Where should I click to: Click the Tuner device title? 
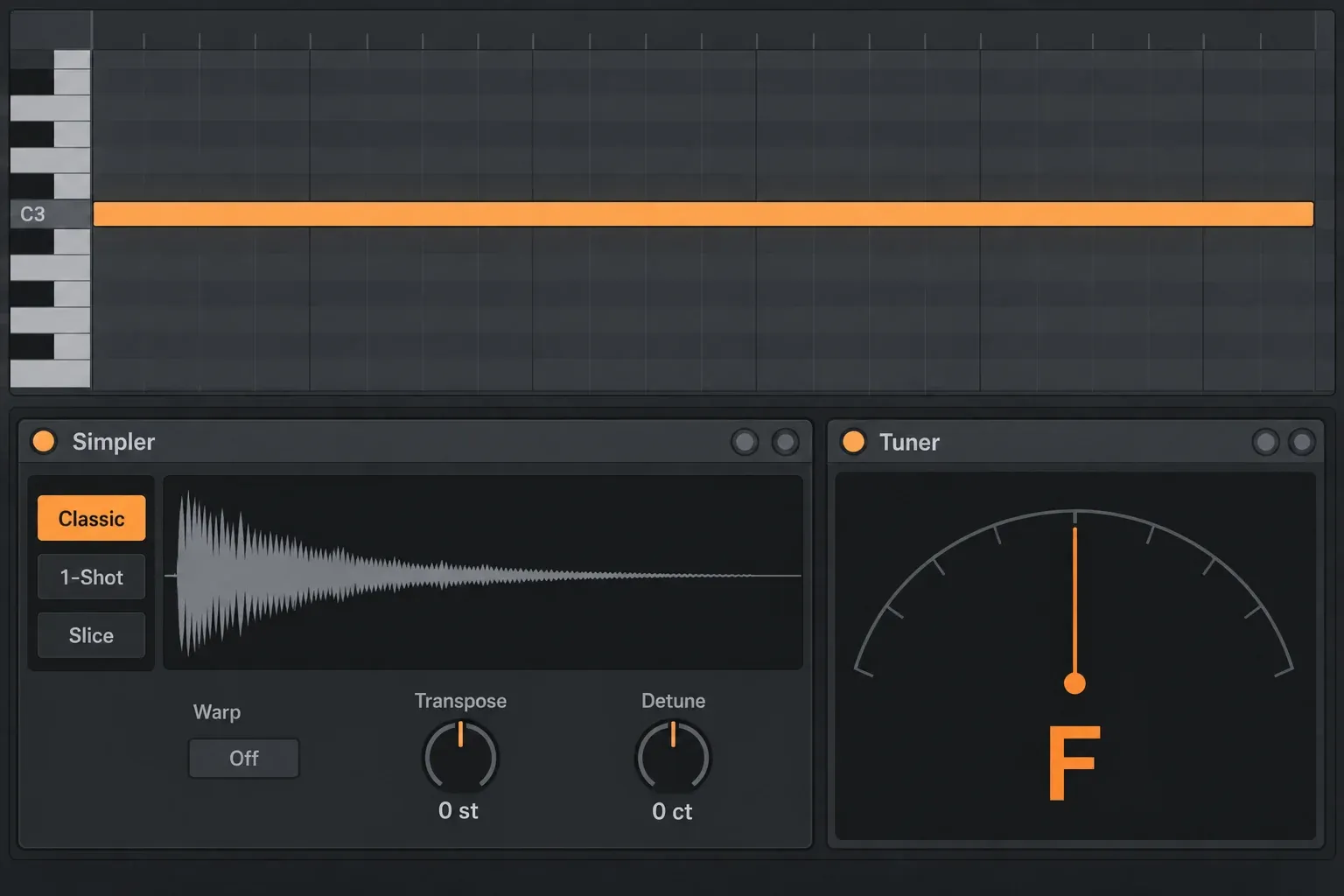tap(909, 442)
